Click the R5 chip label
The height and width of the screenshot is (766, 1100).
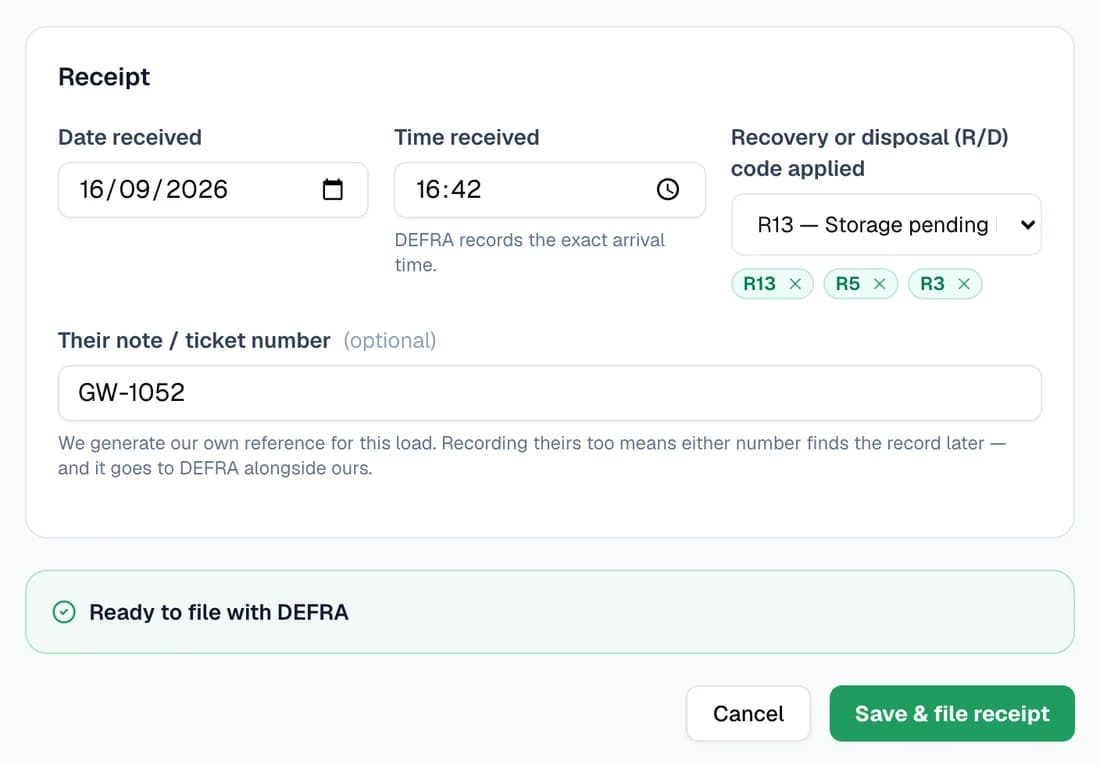pos(847,284)
